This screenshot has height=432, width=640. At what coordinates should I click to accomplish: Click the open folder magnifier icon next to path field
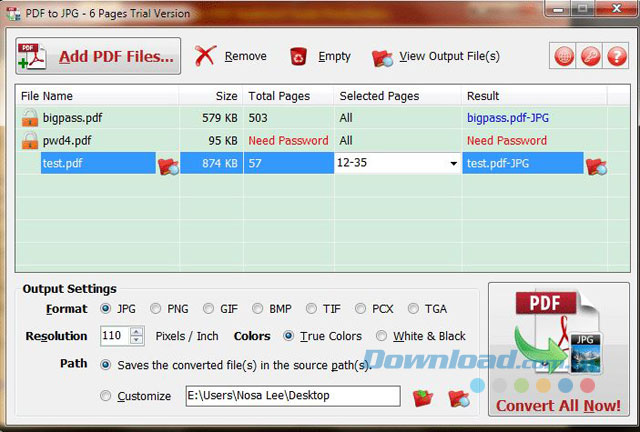(459, 398)
